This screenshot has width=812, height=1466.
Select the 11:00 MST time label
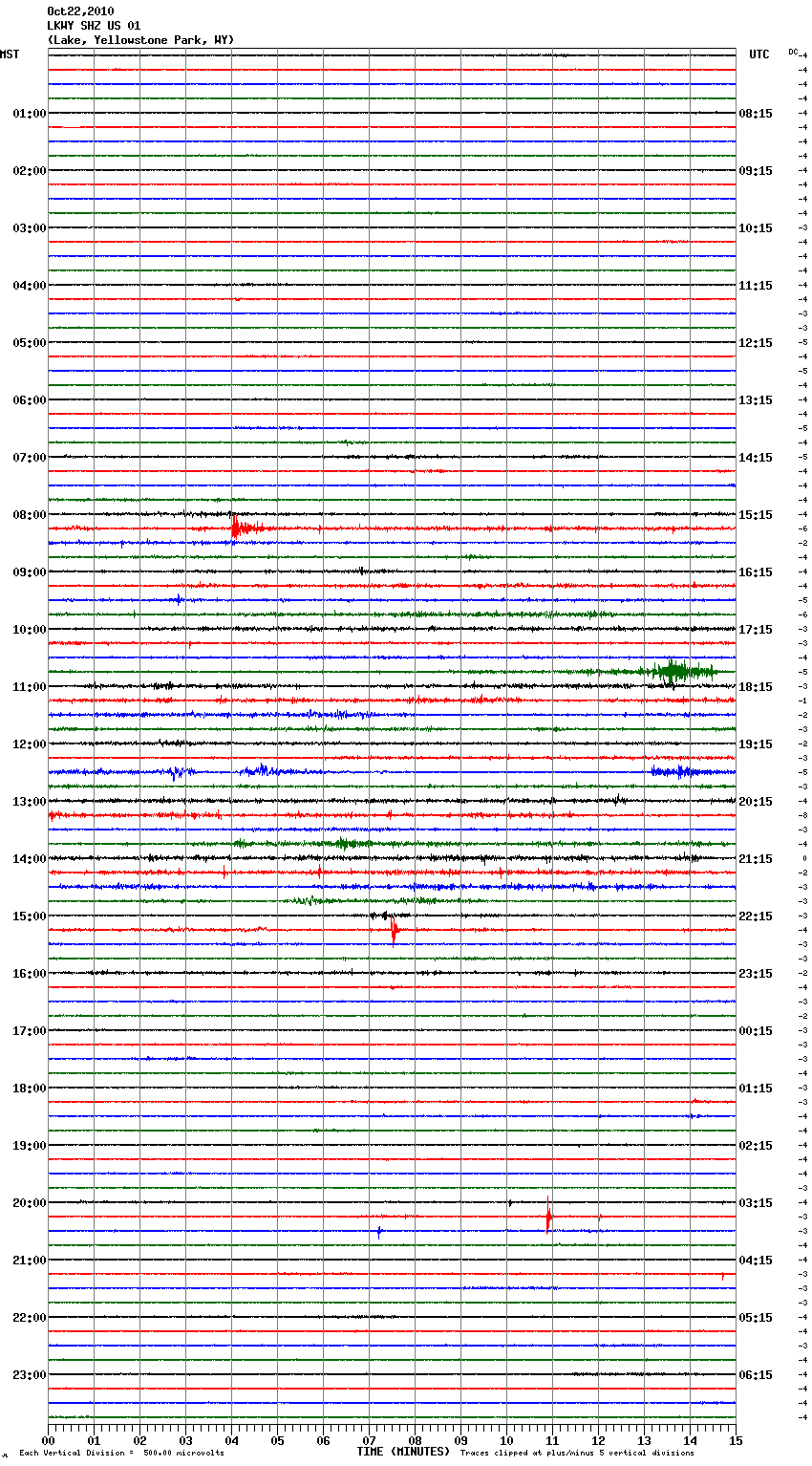click(29, 687)
